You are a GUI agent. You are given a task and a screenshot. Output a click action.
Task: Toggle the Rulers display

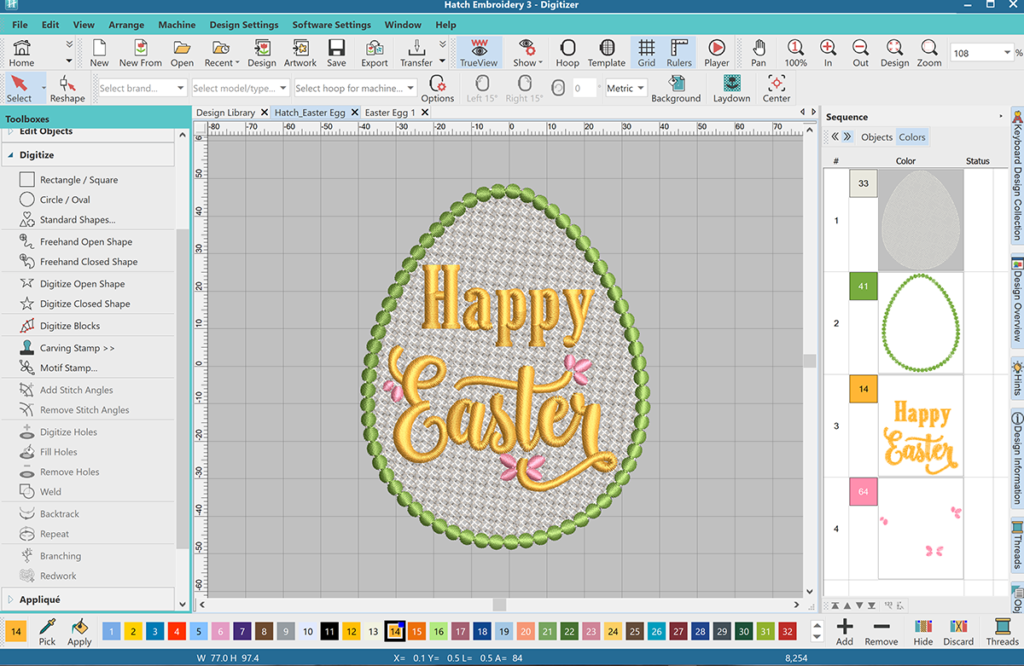coord(679,53)
